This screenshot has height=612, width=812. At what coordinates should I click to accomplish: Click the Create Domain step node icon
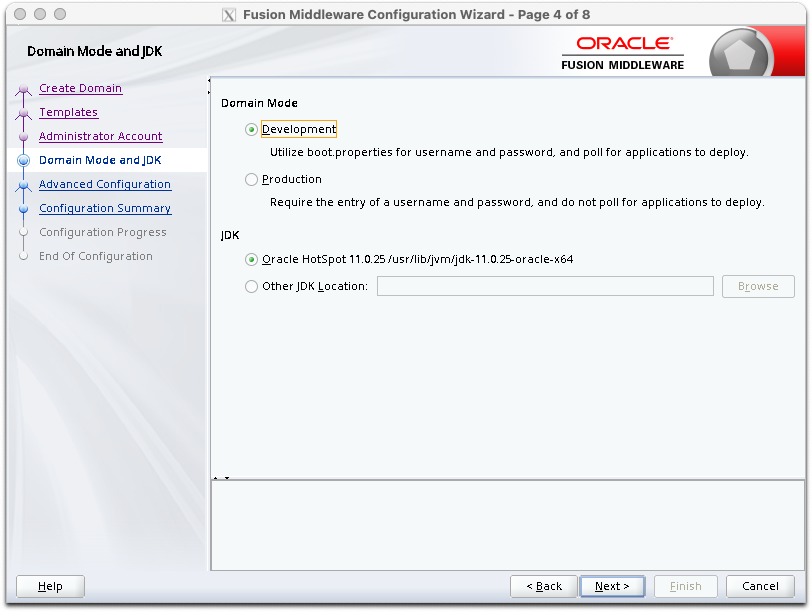click(x=23, y=90)
